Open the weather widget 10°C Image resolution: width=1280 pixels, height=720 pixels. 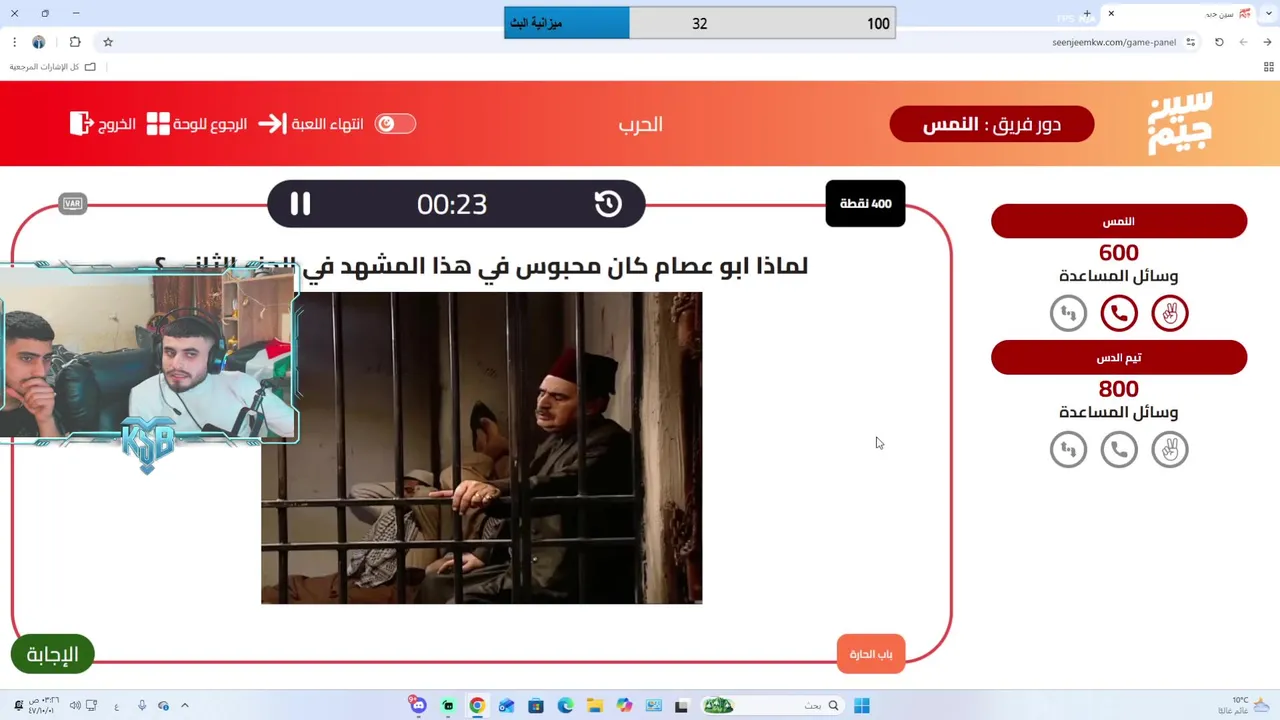1245,705
